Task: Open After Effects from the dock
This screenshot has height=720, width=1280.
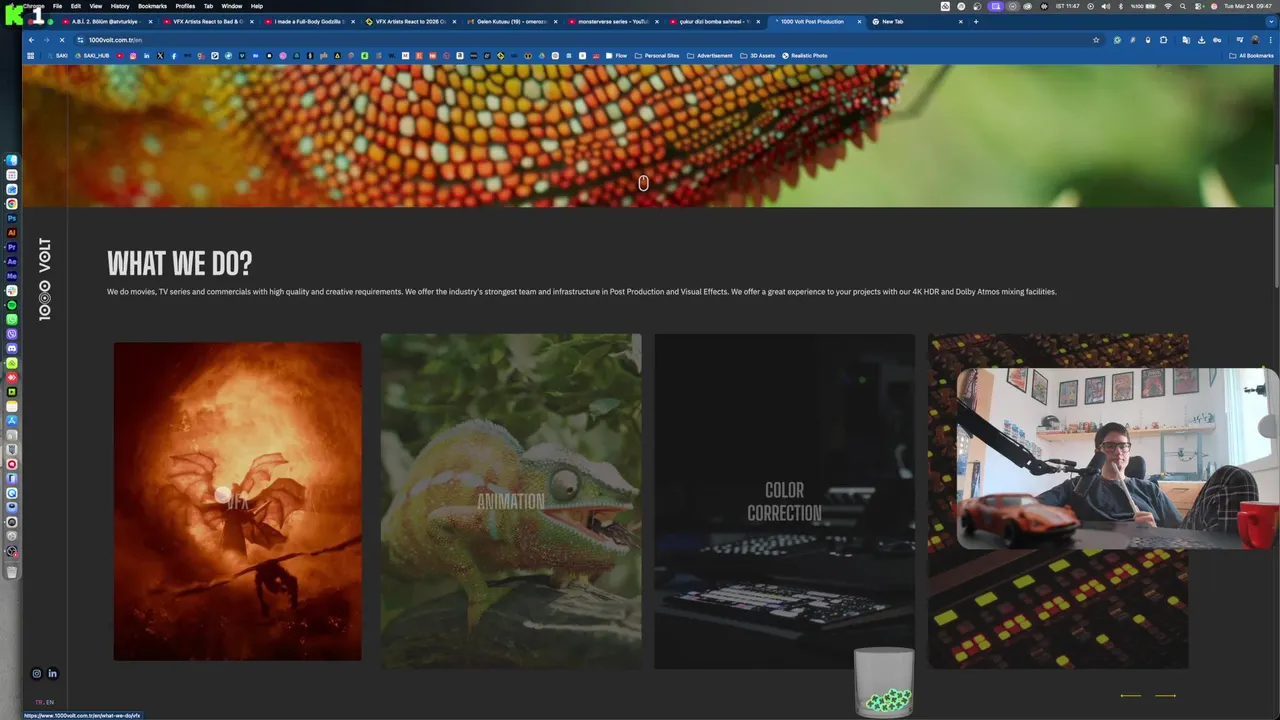Action: pyautogui.click(x=12, y=261)
